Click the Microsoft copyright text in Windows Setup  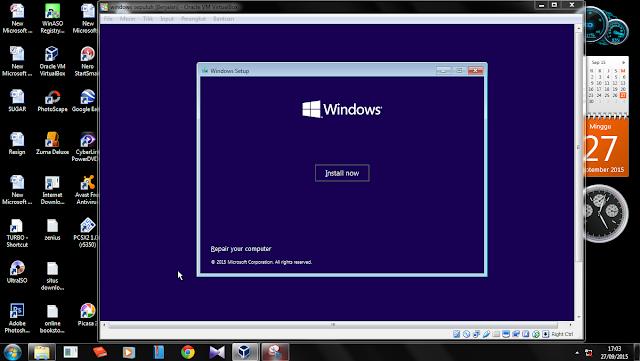pos(261,262)
